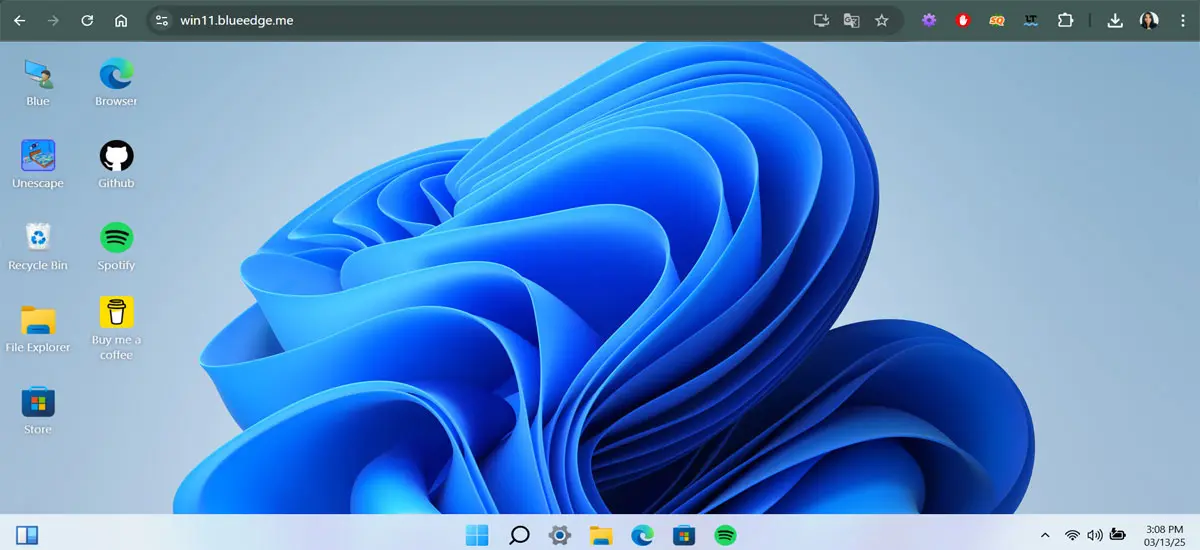
Task: Open the Wi-Fi network tray icon
Action: [1072, 535]
